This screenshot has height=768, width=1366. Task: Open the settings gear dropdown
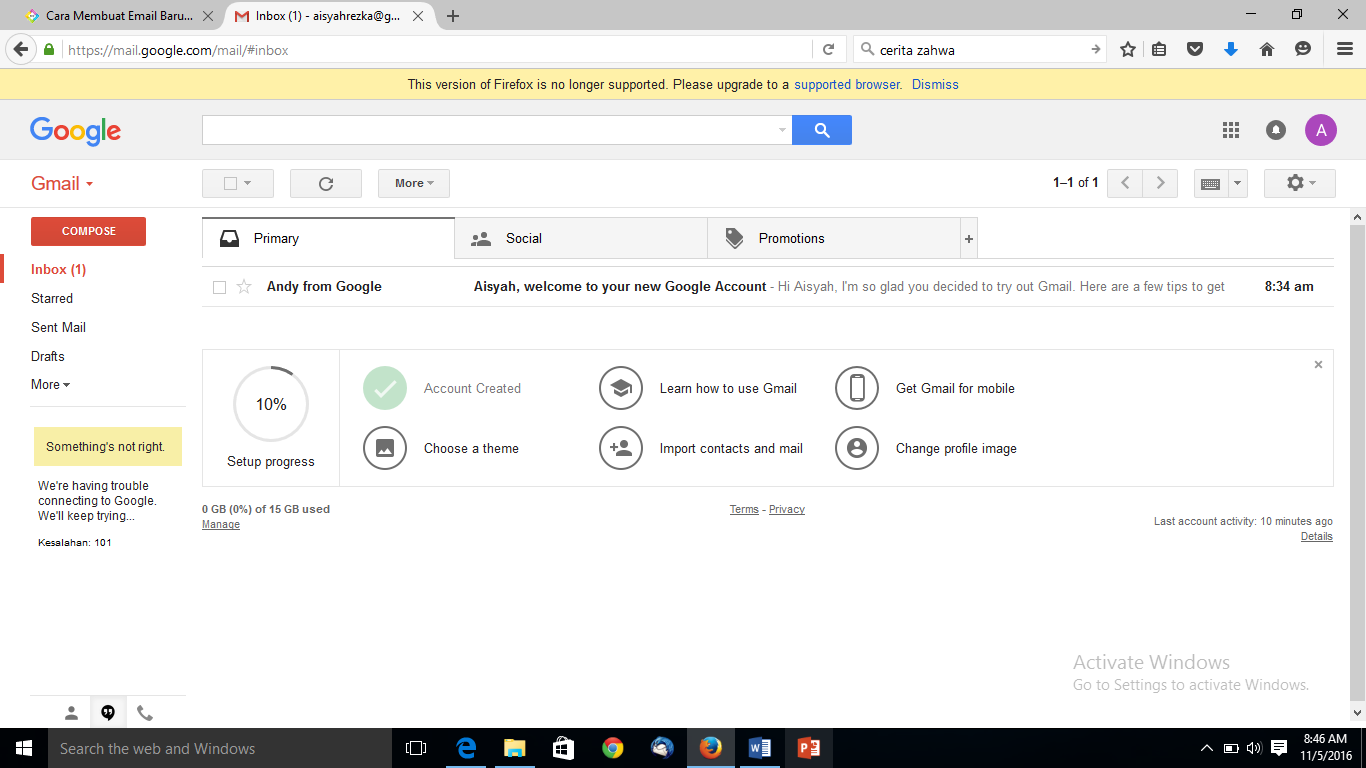tap(1300, 183)
